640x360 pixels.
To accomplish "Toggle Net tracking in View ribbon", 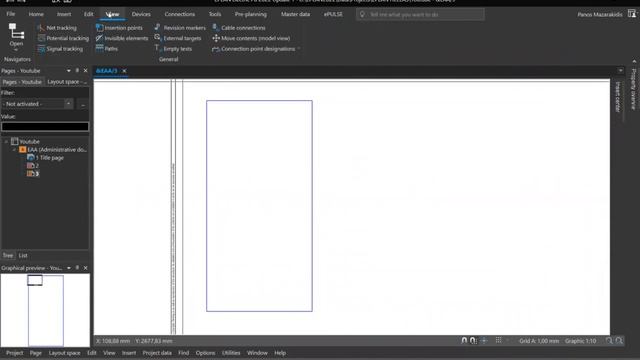I will pos(57,28).
